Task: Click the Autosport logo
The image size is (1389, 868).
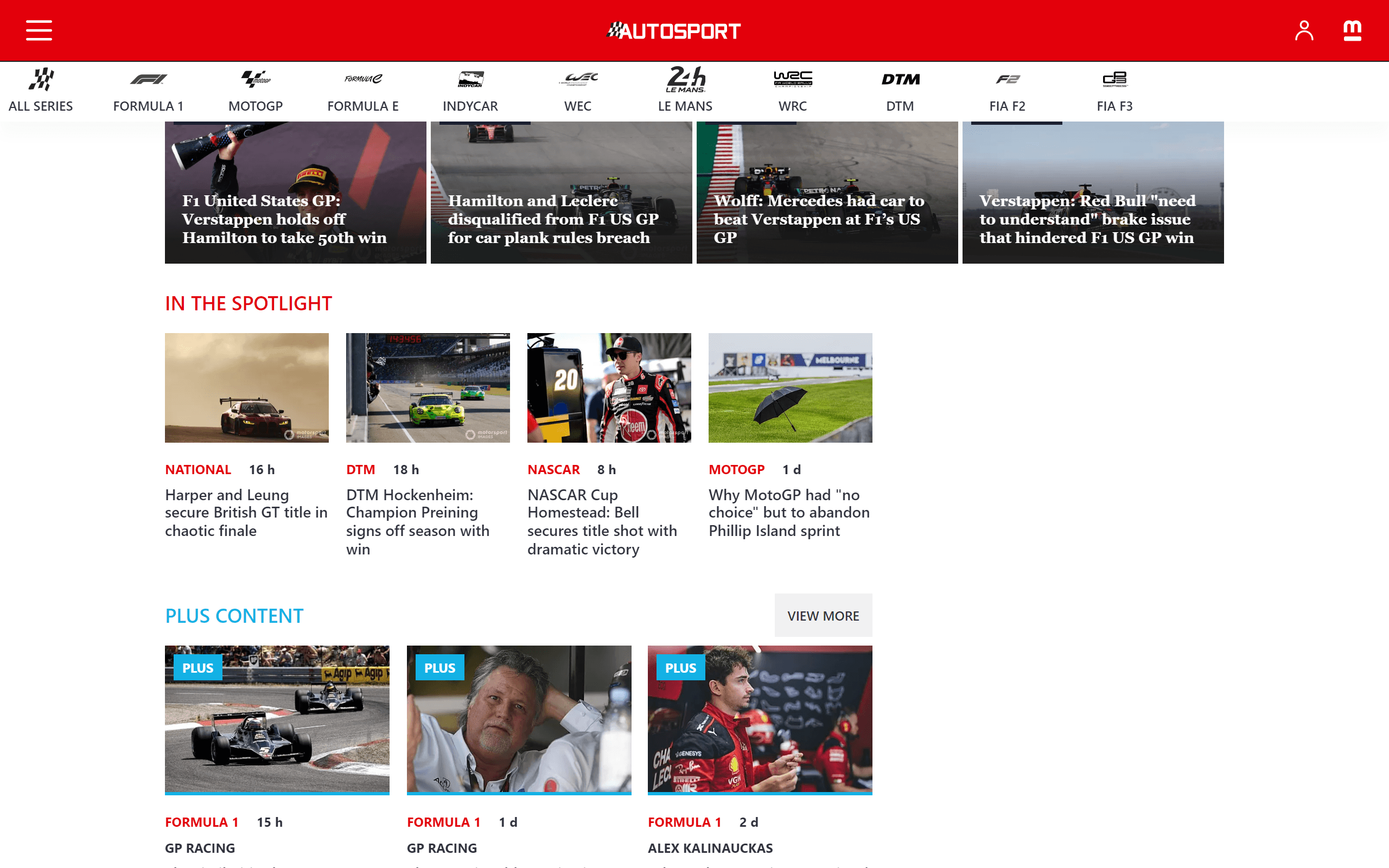Action: point(674,30)
